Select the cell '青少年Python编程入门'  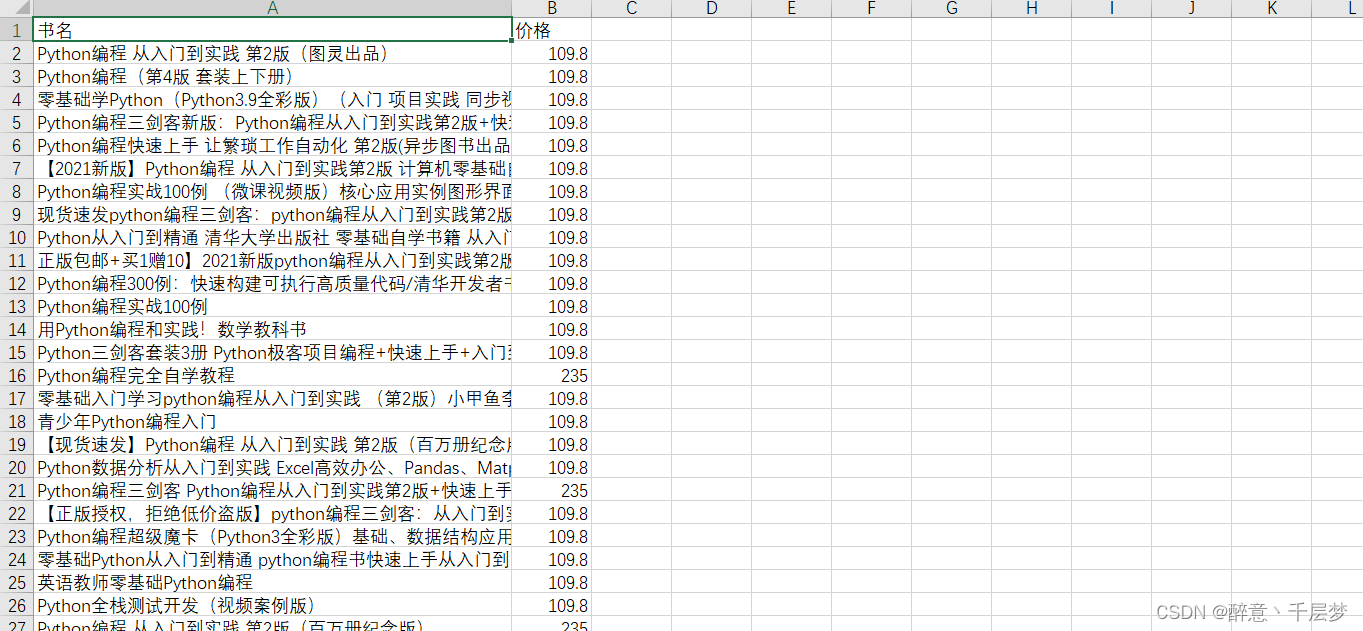click(272, 421)
